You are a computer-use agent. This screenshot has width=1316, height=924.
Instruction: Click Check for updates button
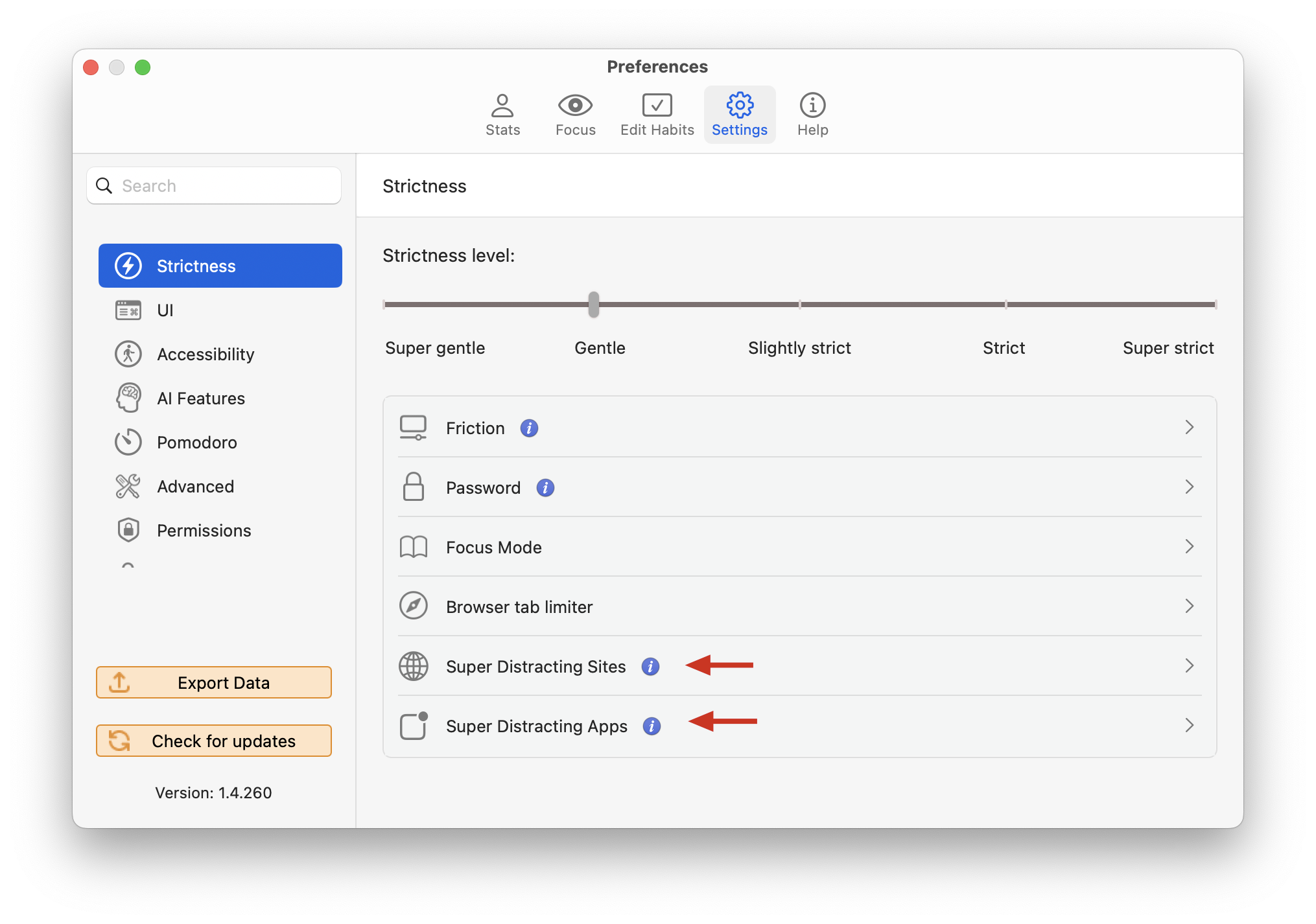[214, 741]
